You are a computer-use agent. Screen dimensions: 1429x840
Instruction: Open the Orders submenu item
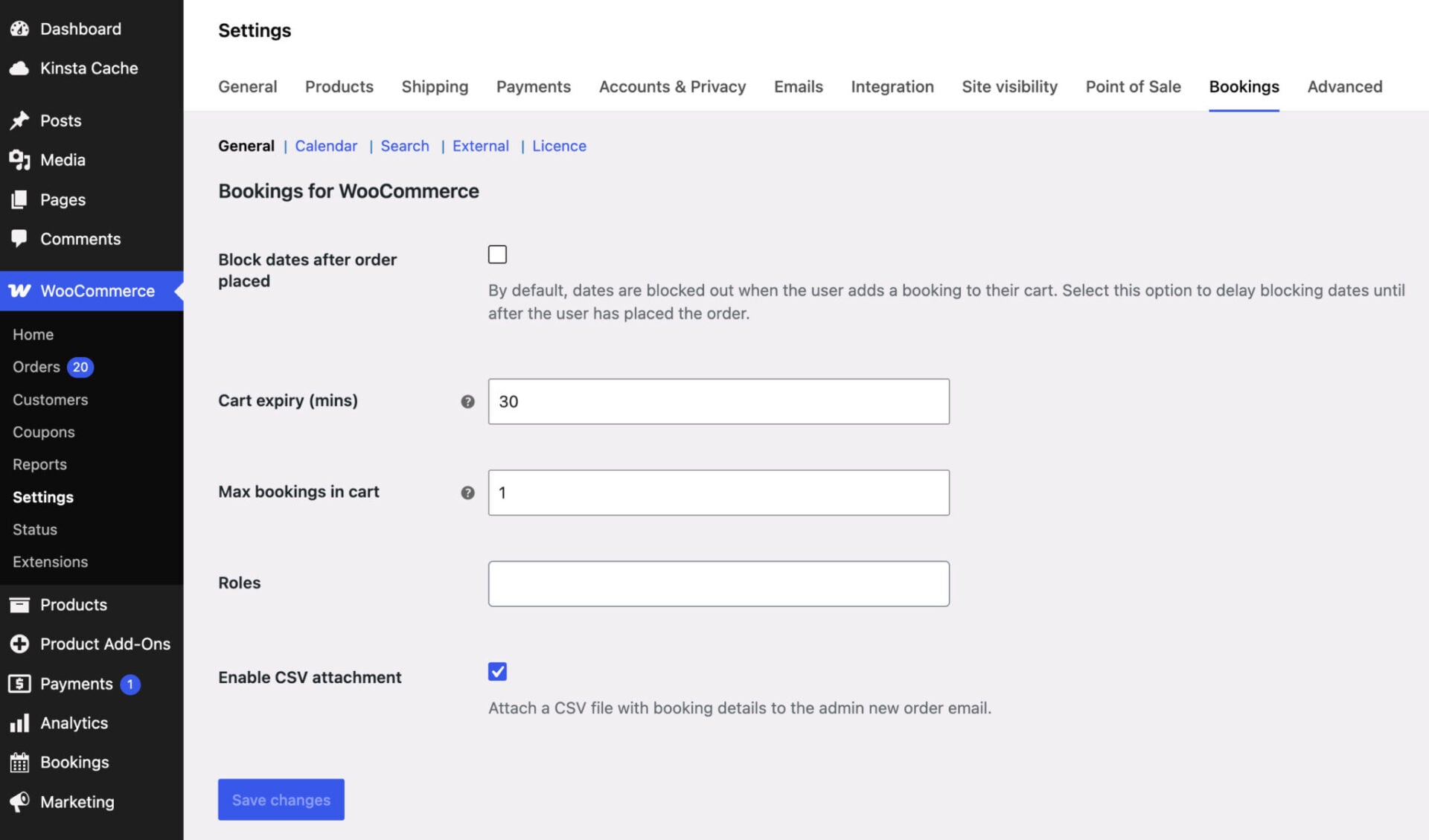point(36,367)
